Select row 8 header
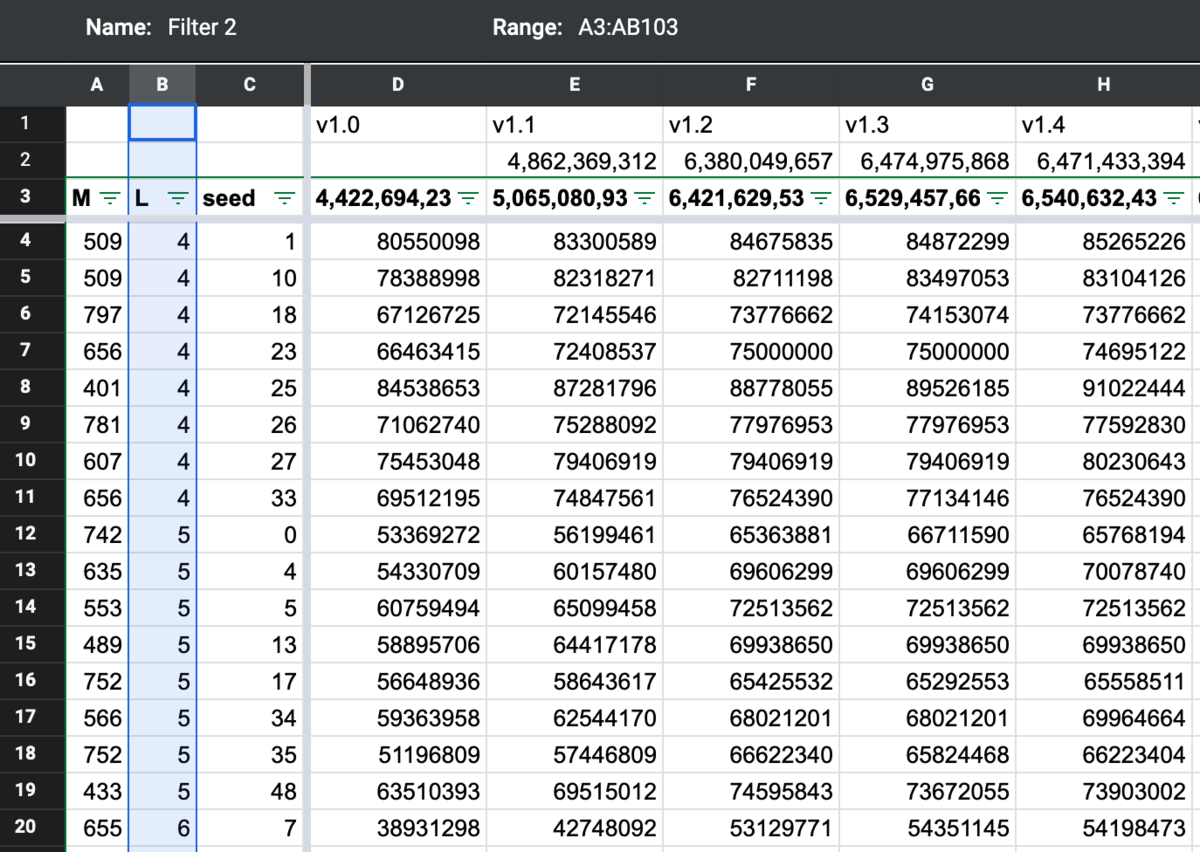Screen dimensions: 1200x852 coord(33,386)
